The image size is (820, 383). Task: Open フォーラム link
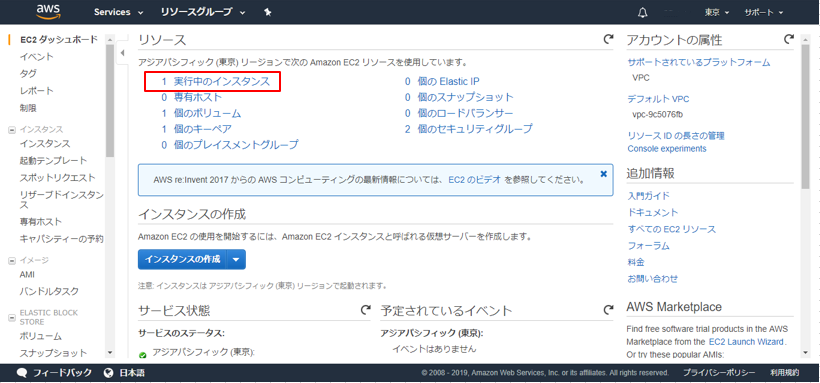pyautogui.click(x=648, y=245)
